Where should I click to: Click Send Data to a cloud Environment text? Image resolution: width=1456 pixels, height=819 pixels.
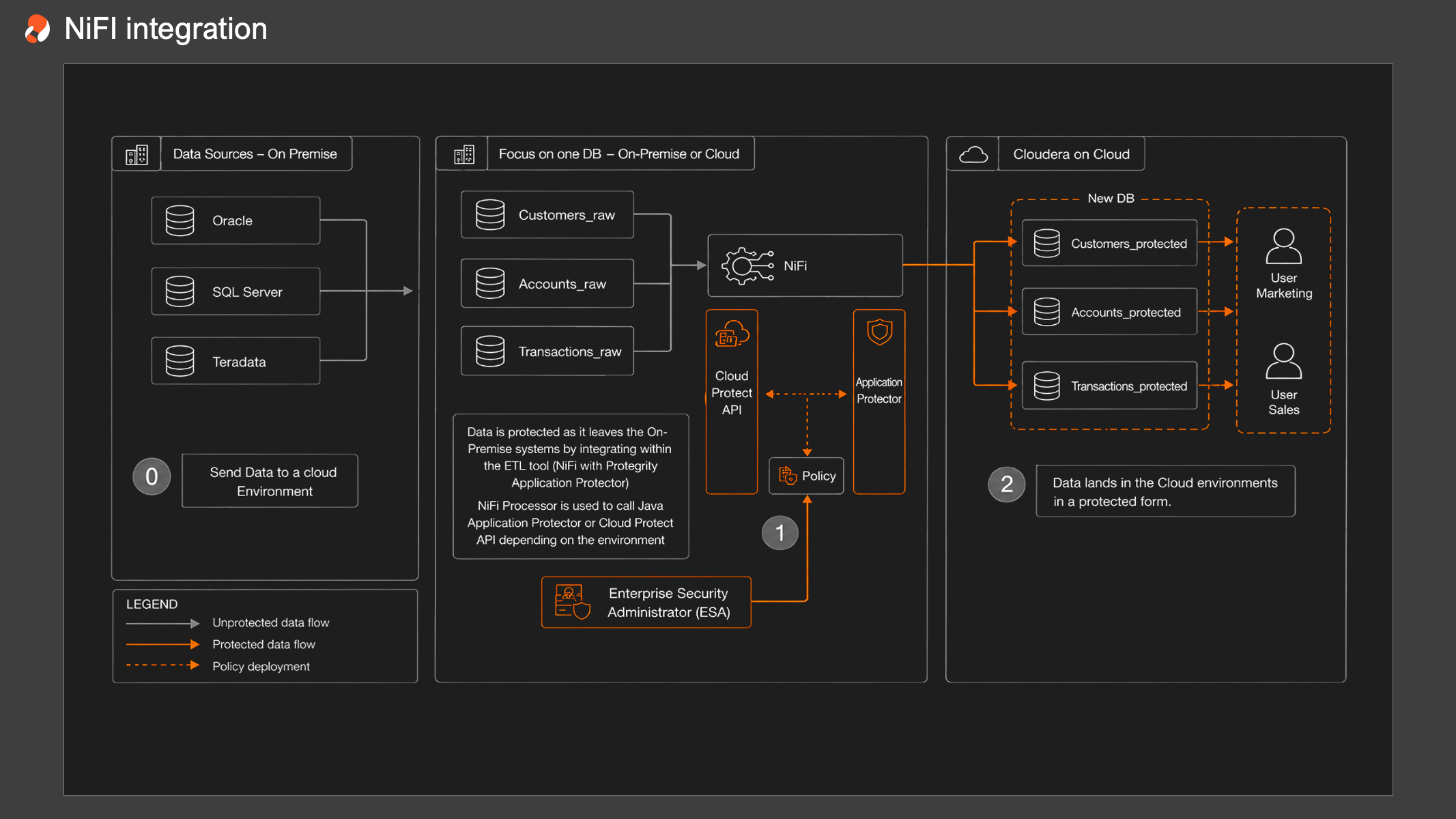[273, 481]
